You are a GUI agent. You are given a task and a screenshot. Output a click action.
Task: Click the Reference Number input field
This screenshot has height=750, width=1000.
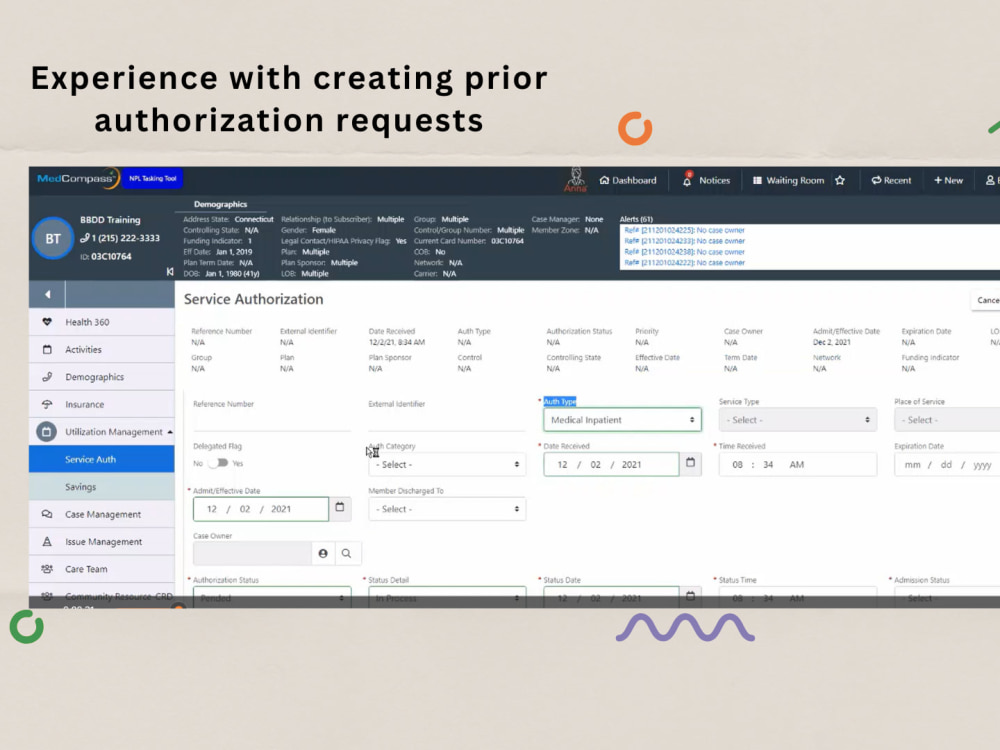pyautogui.click(x=272, y=421)
